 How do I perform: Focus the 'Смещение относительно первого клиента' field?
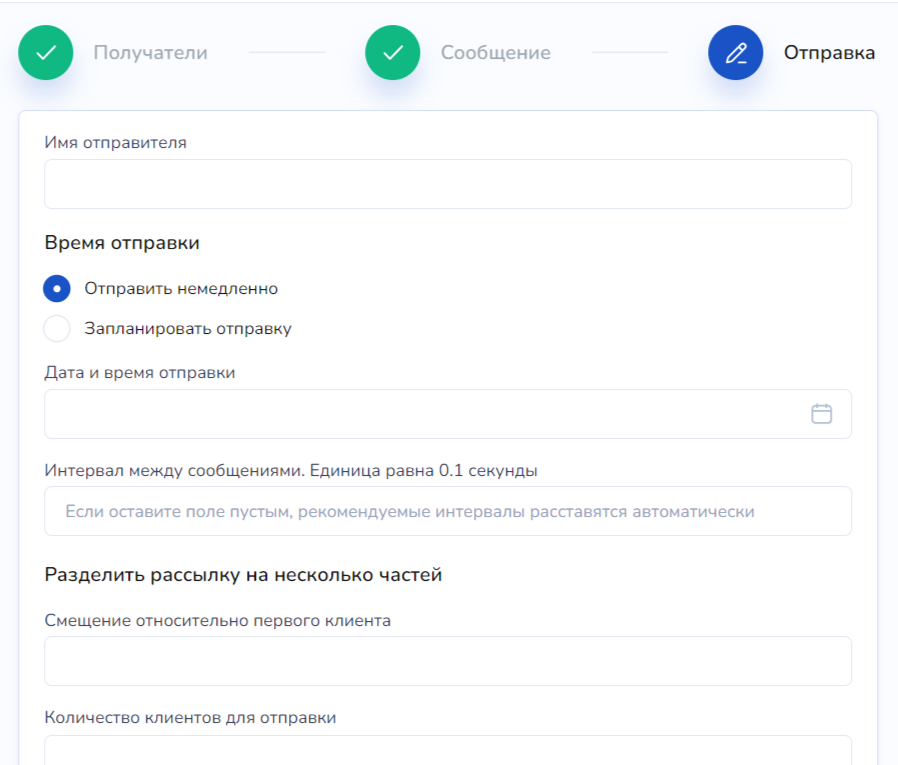(448, 661)
